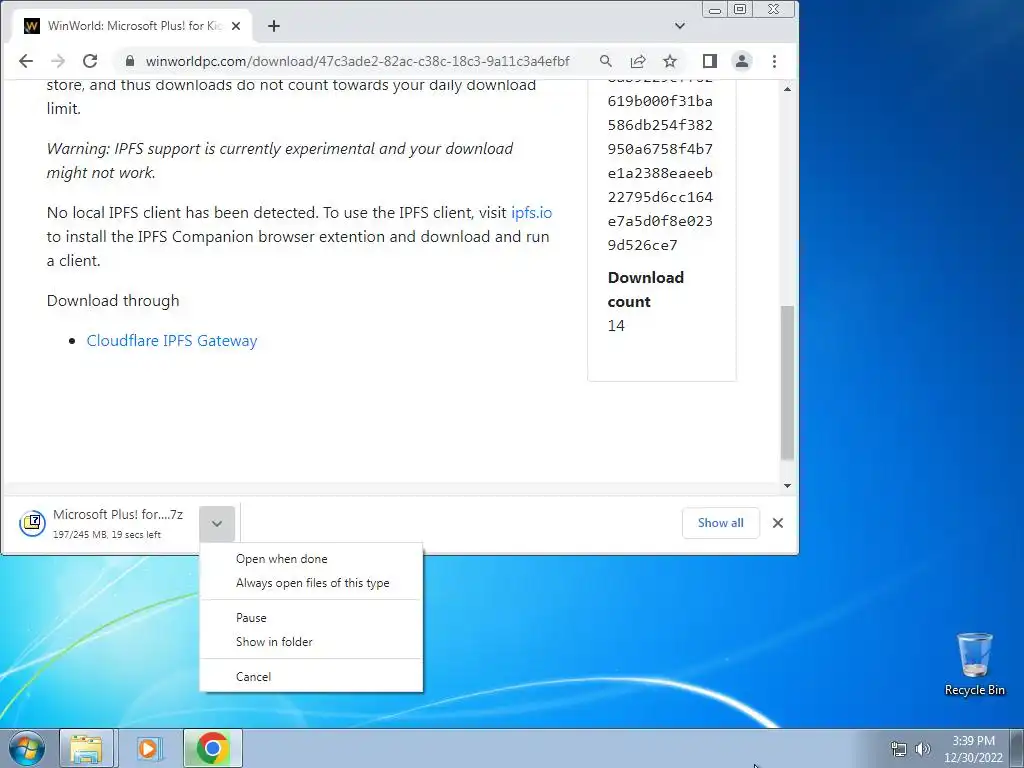Open Chrome side panel
The image size is (1024, 768).
tap(710, 61)
